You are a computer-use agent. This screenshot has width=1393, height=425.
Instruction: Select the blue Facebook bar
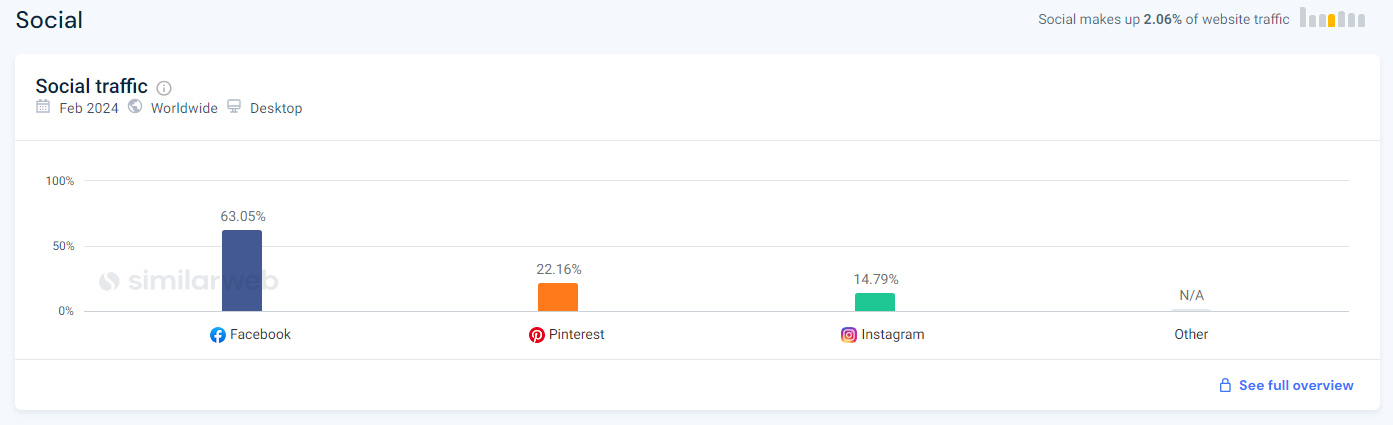pyautogui.click(x=242, y=271)
